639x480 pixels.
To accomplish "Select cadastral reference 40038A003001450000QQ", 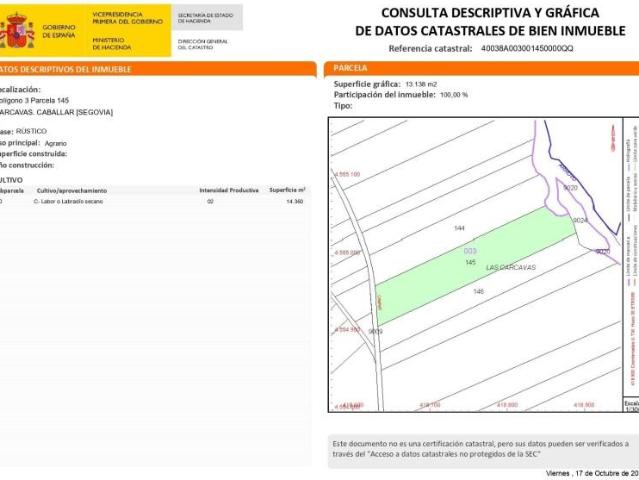I will pos(527,48).
